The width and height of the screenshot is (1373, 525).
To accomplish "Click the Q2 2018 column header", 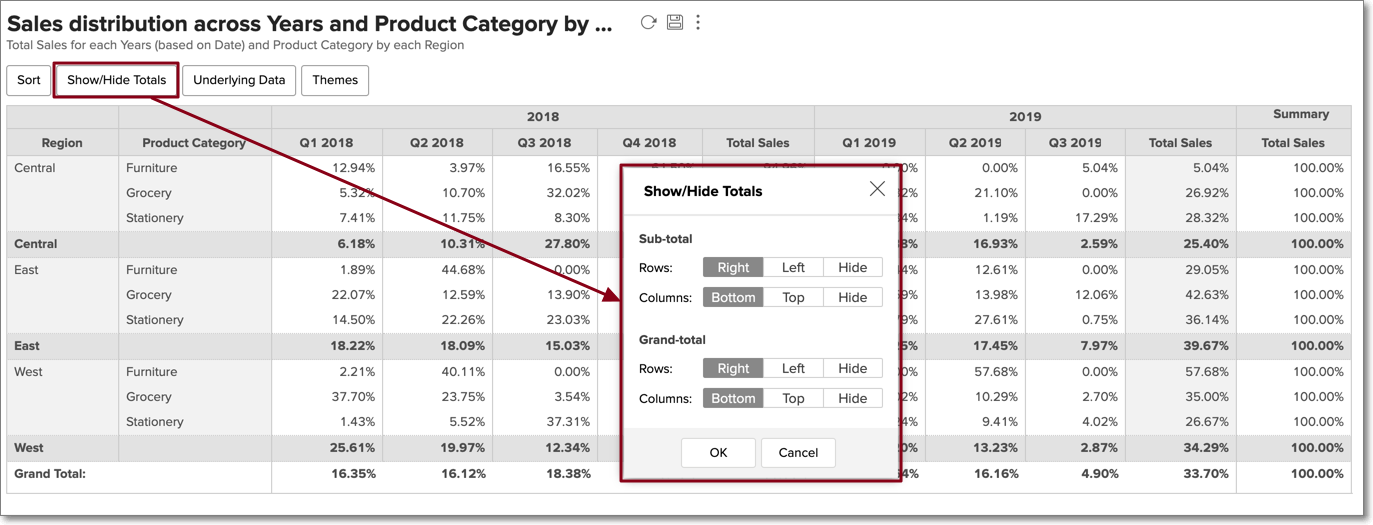I will 436,143.
